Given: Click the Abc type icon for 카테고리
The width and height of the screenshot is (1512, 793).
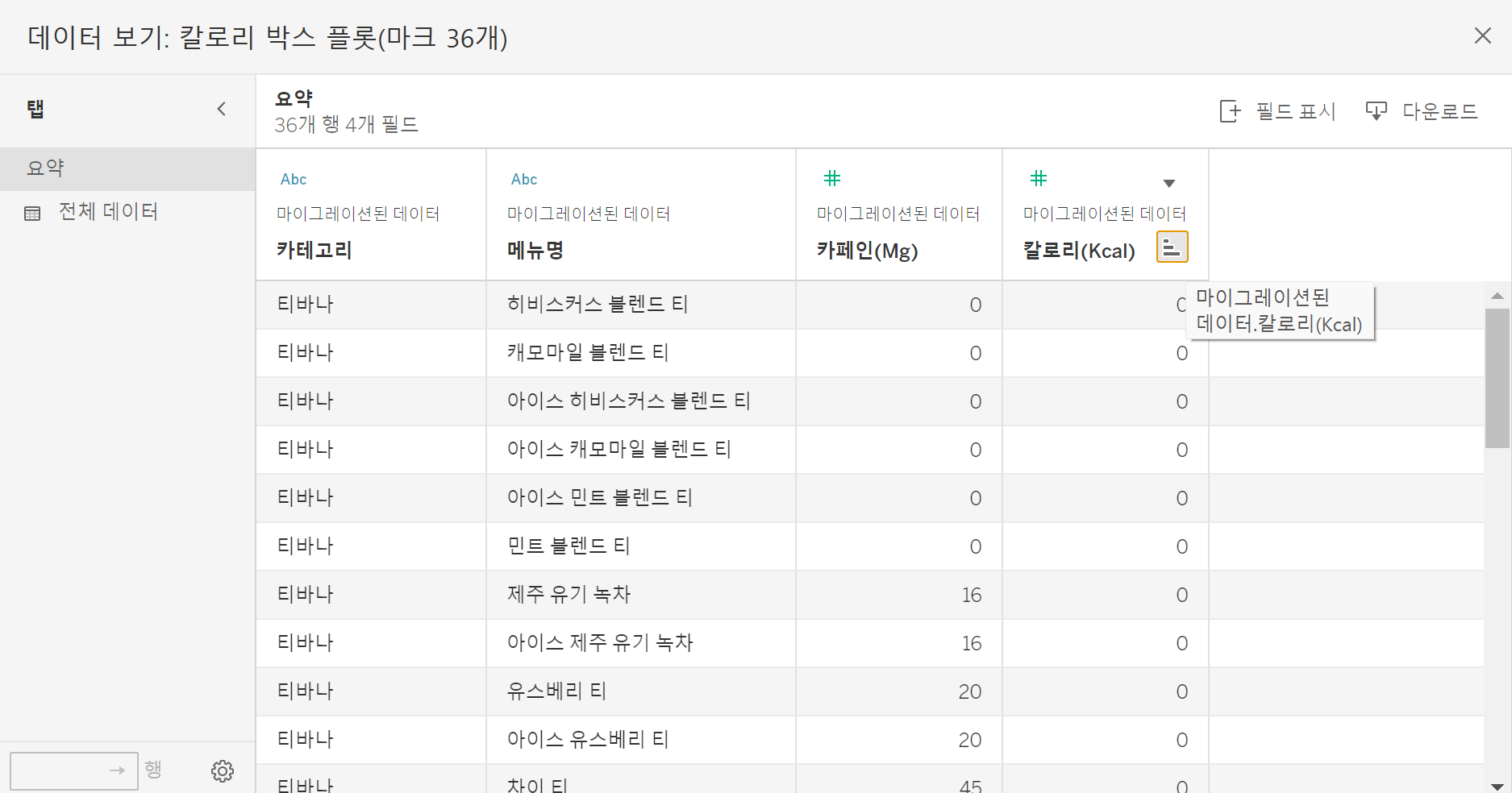Looking at the screenshot, I should click(x=294, y=179).
